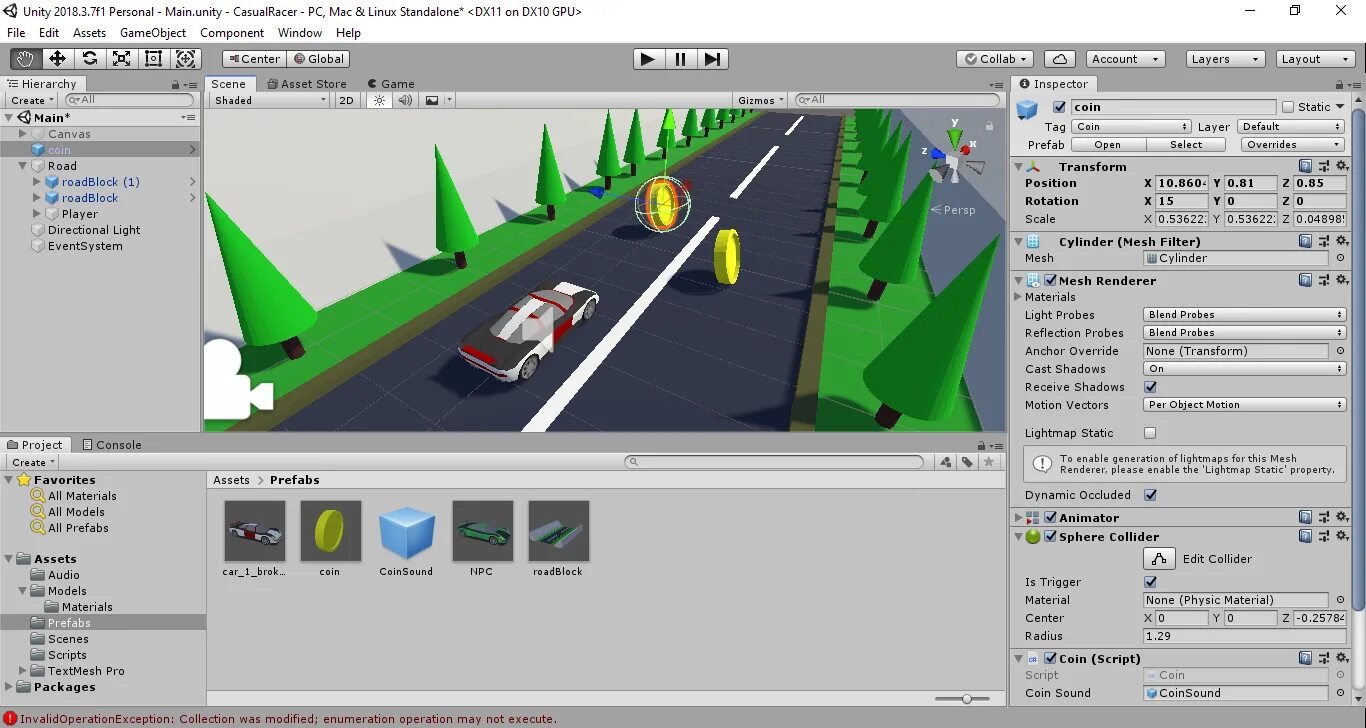Select the Rotate tool
The height and width of the screenshot is (728, 1366).
coord(89,59)
